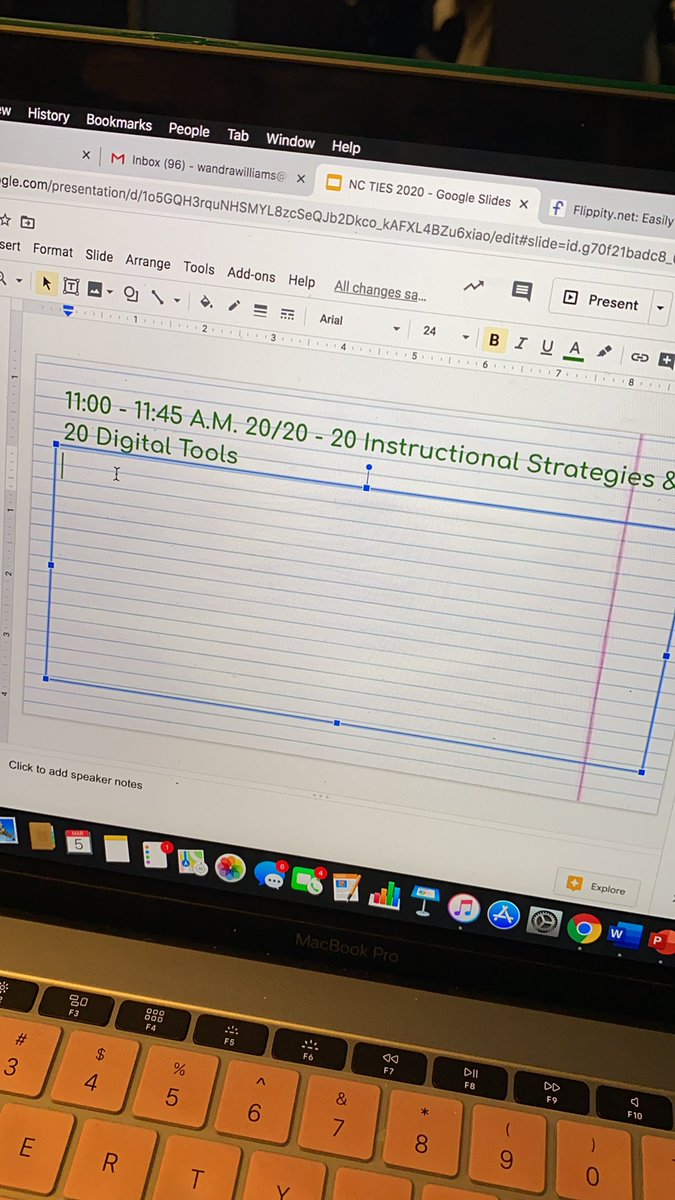
Task: Add a comment with the plus icon
Action: coord(666,360)
